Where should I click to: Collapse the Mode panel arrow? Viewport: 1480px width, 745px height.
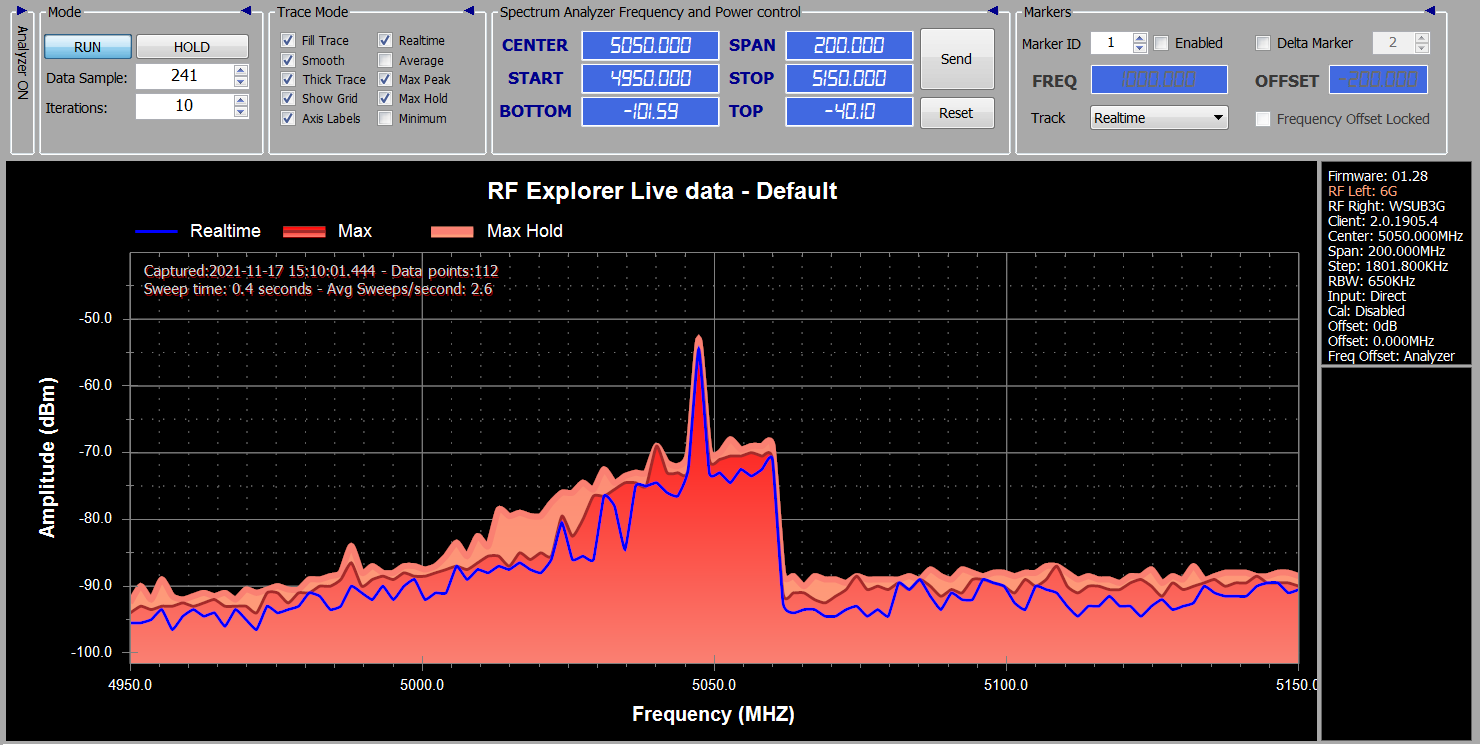246,11
